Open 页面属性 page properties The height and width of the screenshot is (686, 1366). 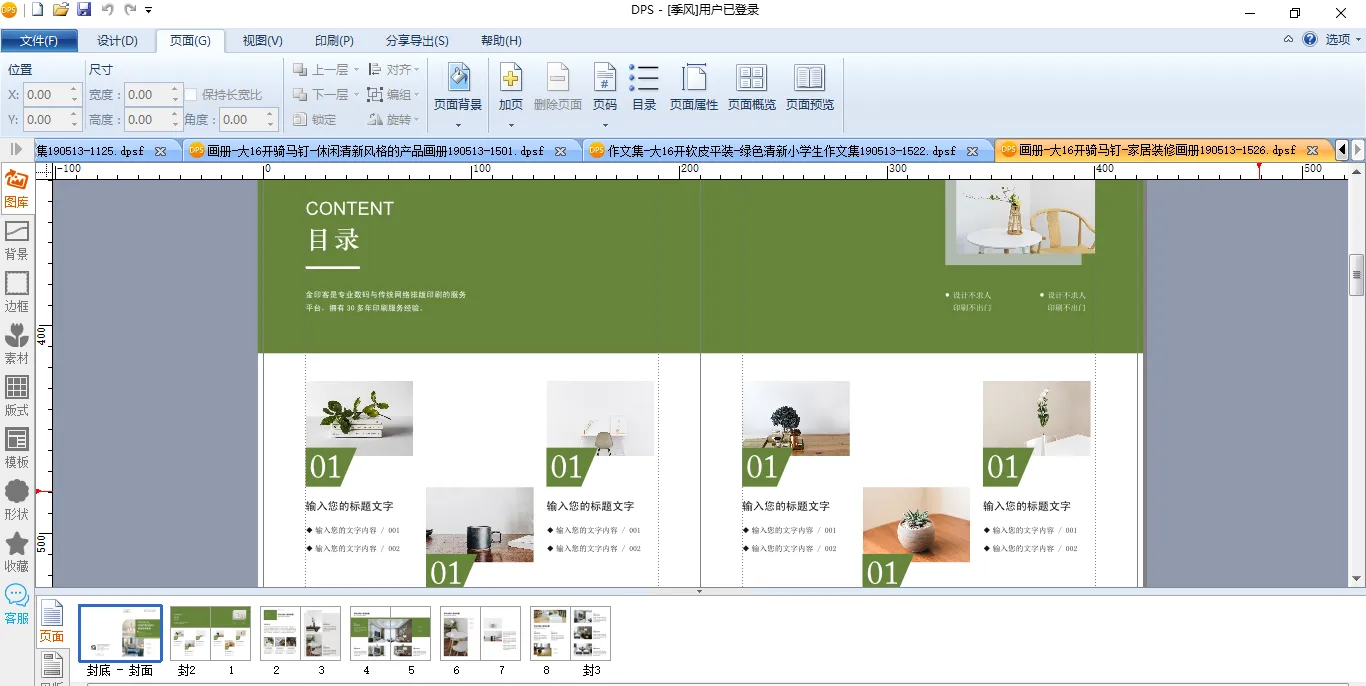(694, 88)
